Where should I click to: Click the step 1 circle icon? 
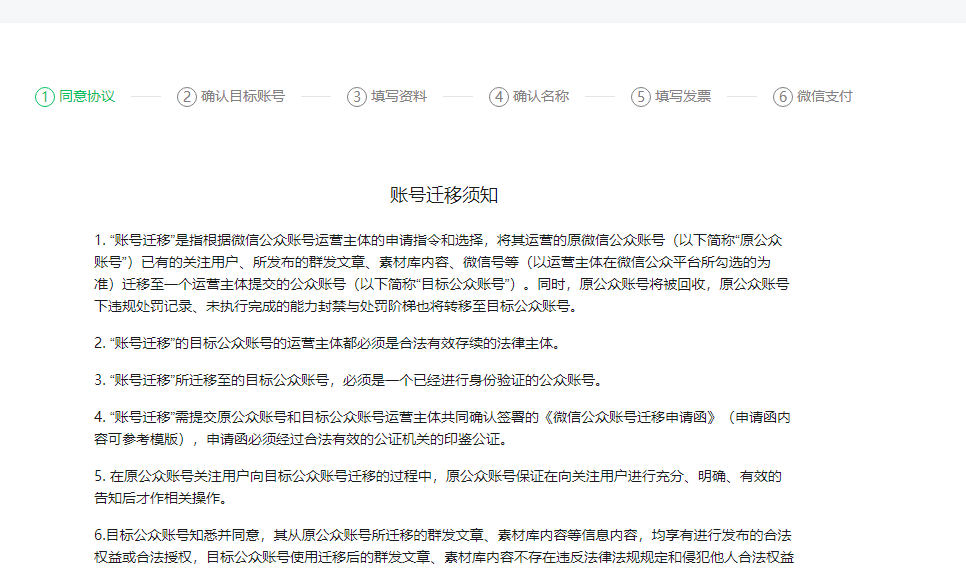click(45, 97)
